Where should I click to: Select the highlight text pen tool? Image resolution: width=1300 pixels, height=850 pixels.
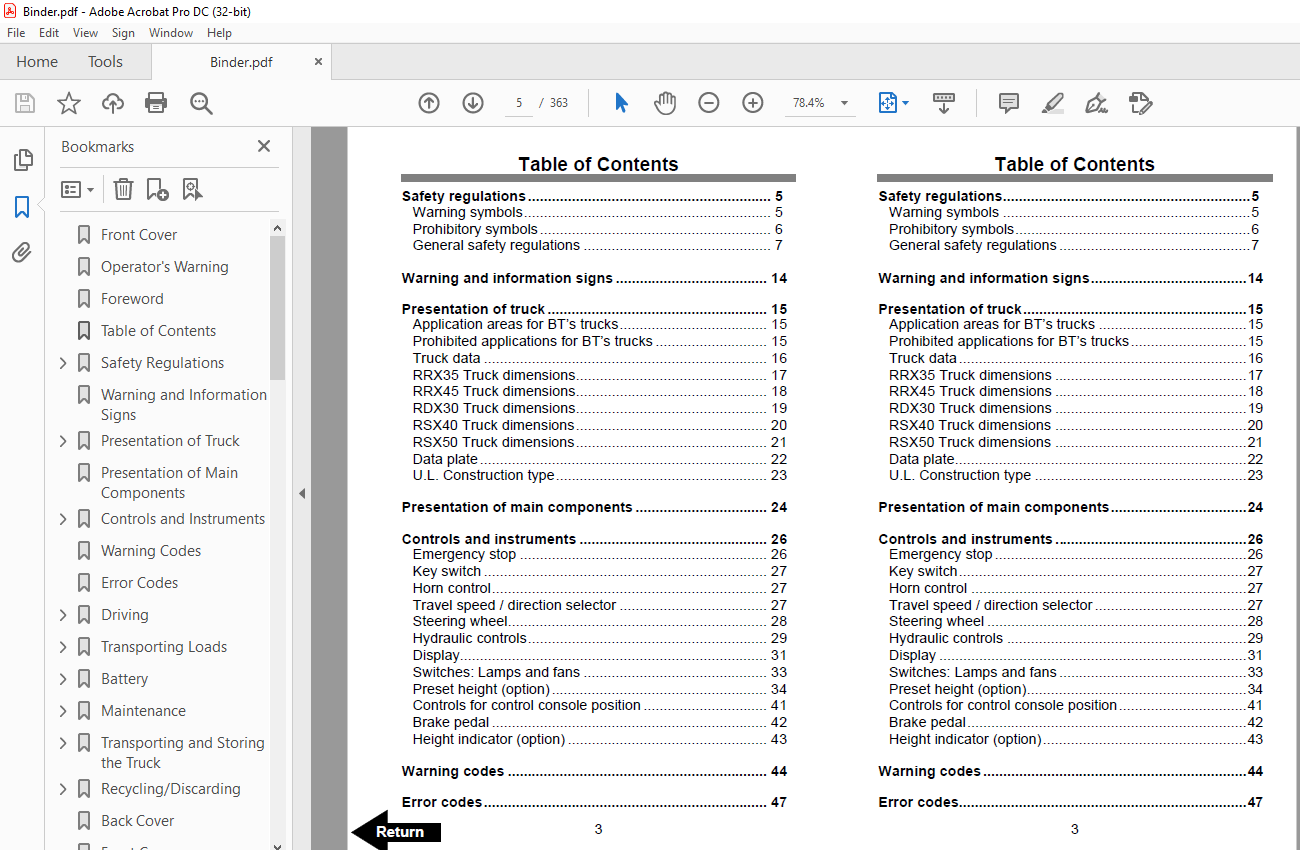1052,103
